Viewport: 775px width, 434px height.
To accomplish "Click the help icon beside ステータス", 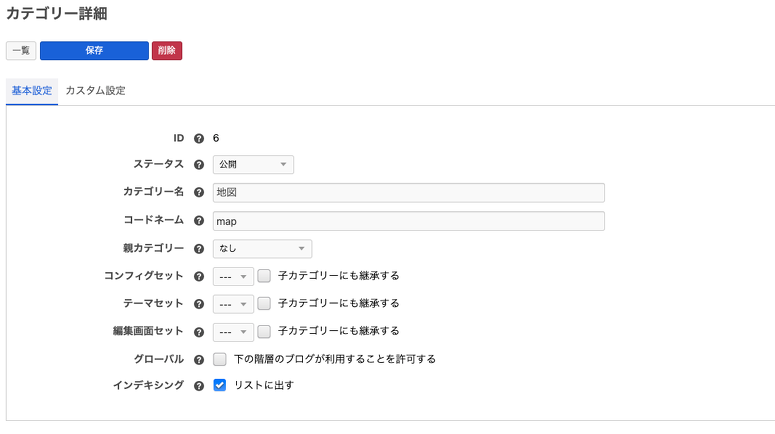I will 199,165.
